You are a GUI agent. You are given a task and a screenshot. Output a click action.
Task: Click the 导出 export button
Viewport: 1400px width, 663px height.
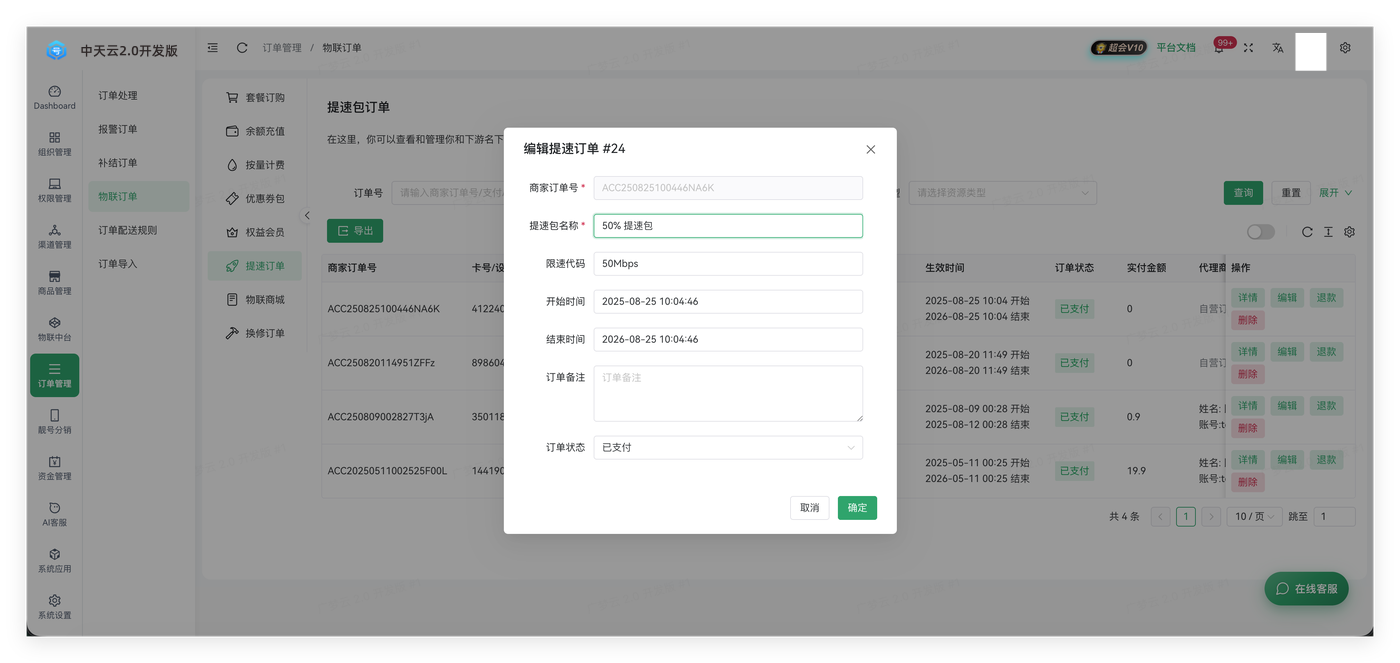355,231
